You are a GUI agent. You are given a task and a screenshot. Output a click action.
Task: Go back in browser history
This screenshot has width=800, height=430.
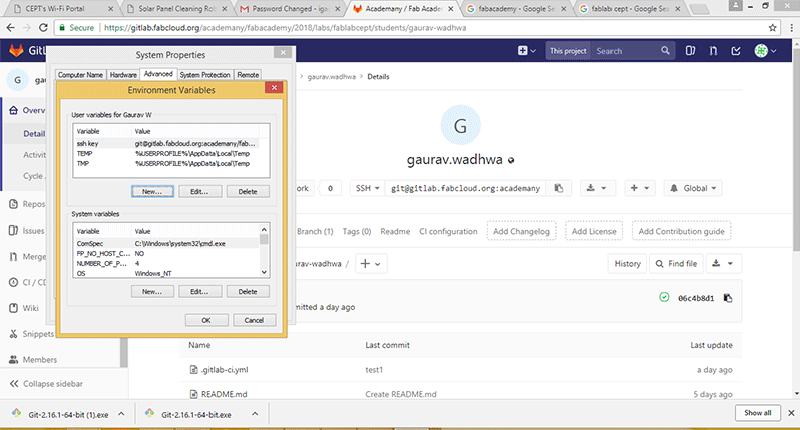click(x=10, y=28)
